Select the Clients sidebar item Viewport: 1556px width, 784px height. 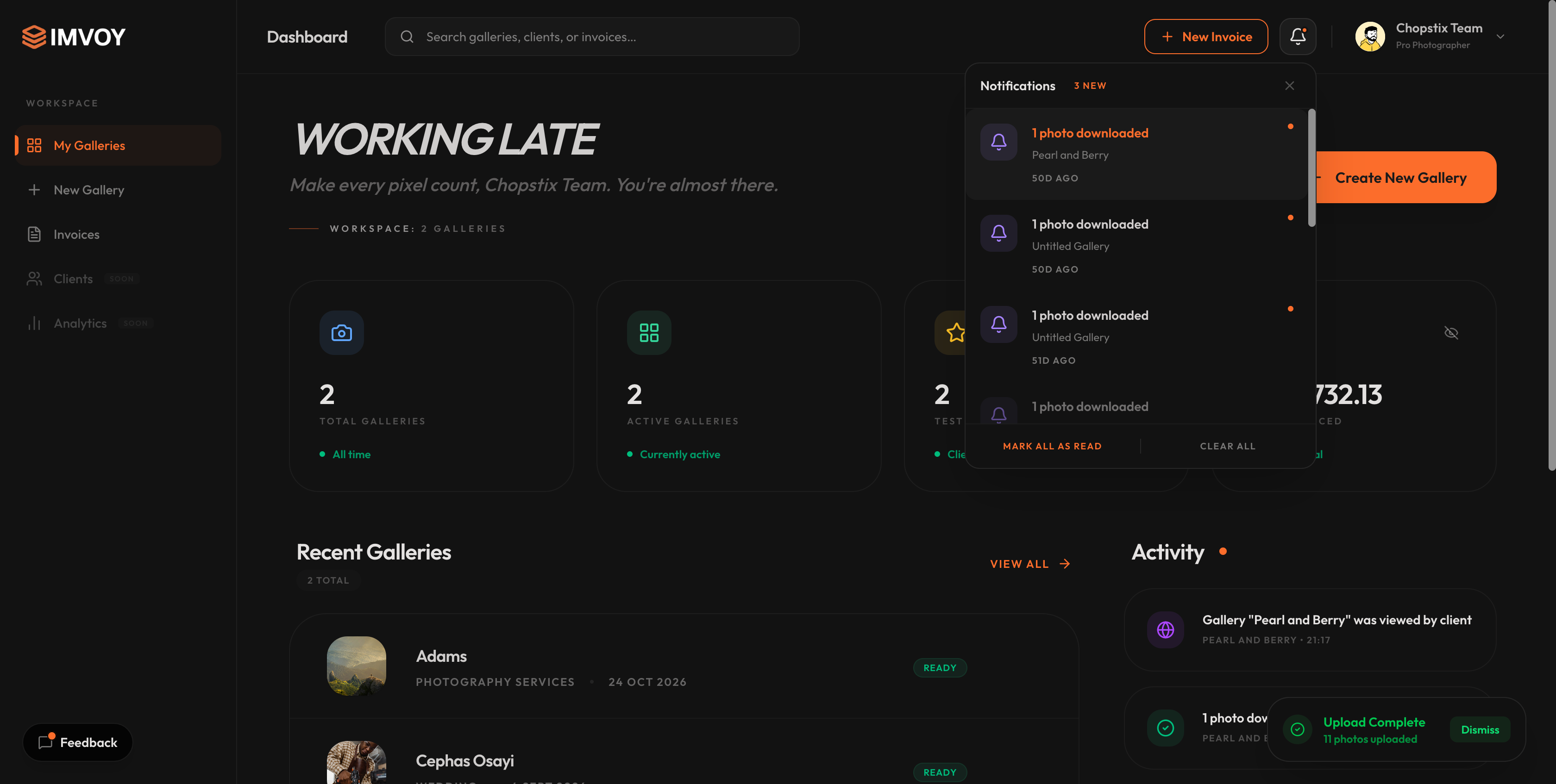(x=119, y=279)
